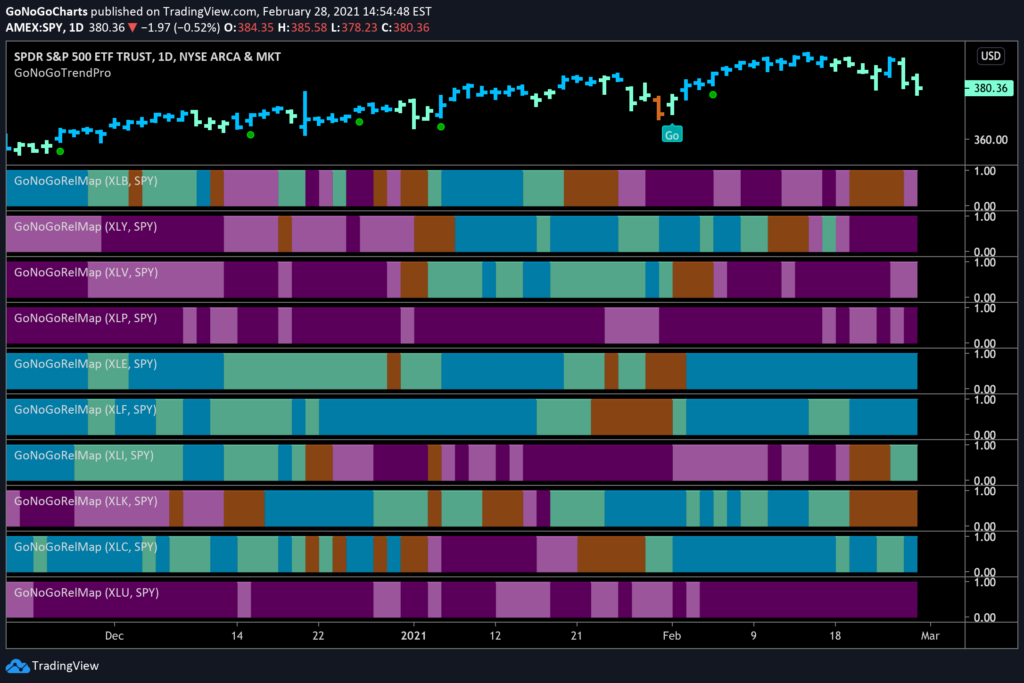
Task: Click the 380.36 current price tag
Action: click(989, 88)
